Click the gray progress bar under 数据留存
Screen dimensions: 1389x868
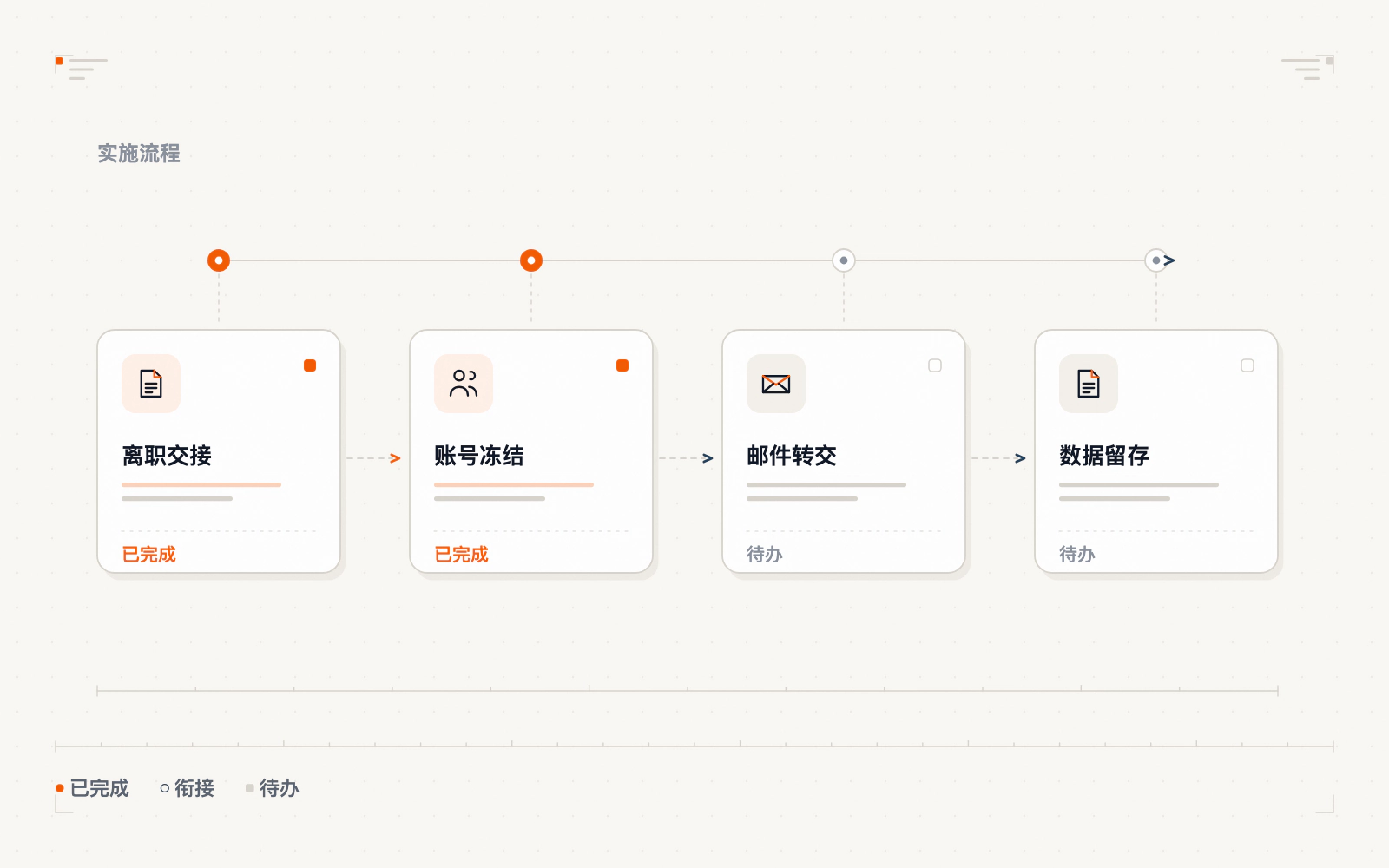click(1139, 484)
